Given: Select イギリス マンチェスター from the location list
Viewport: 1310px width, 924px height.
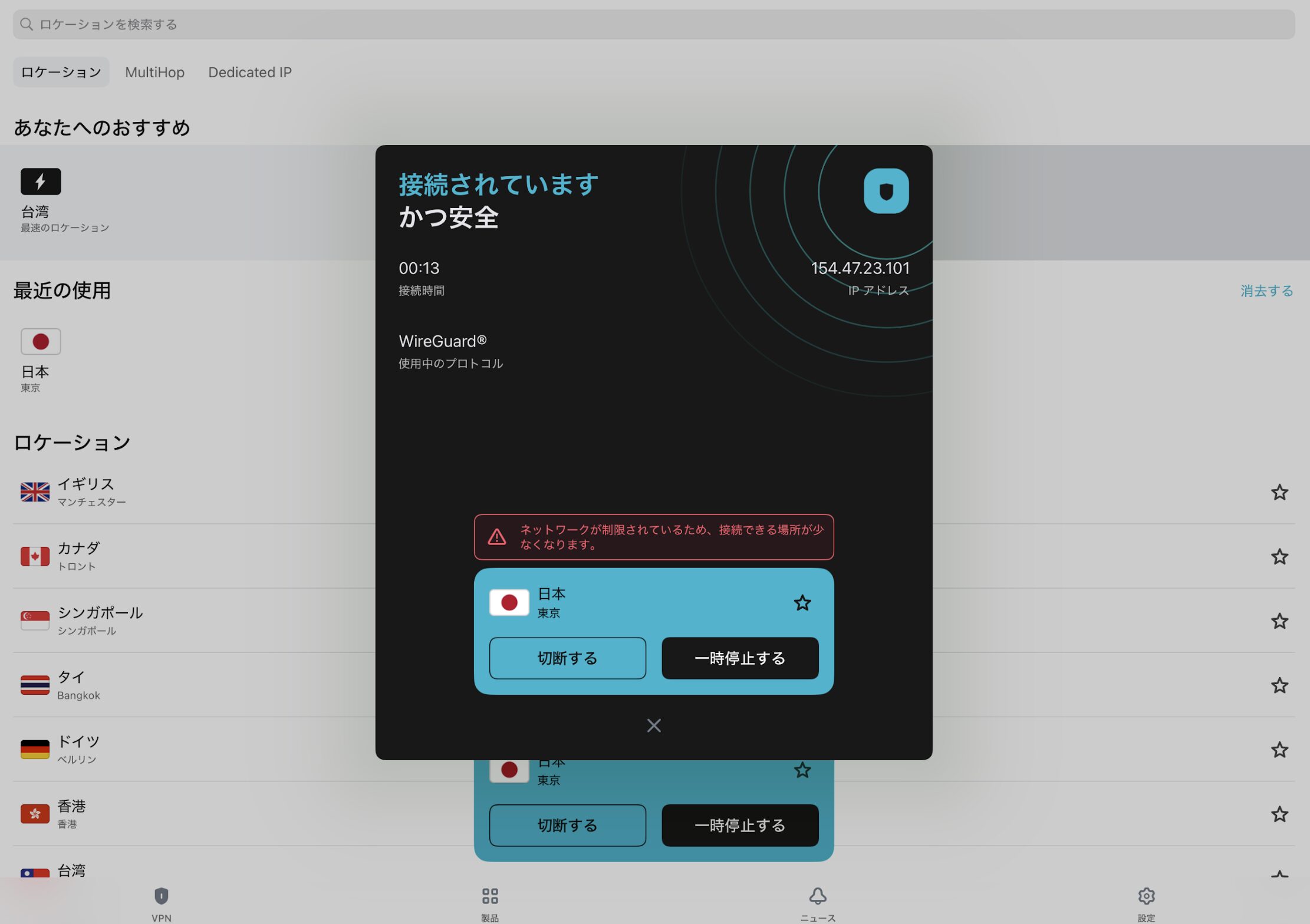Looking at the screenshot, I should pyautogui.click(x=34, y=492).
